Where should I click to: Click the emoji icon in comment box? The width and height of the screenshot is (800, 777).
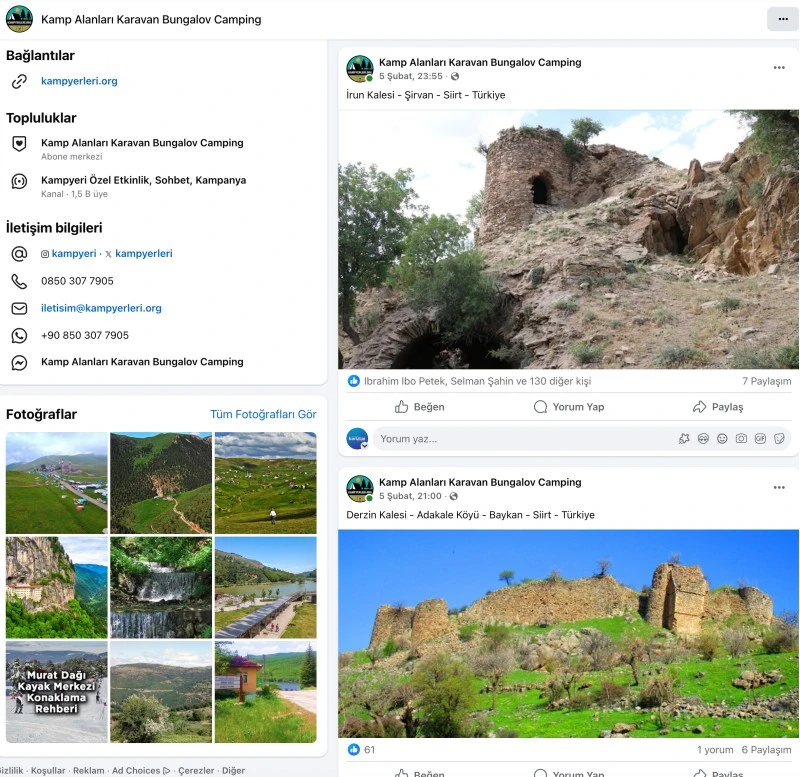tap(722, 438)
